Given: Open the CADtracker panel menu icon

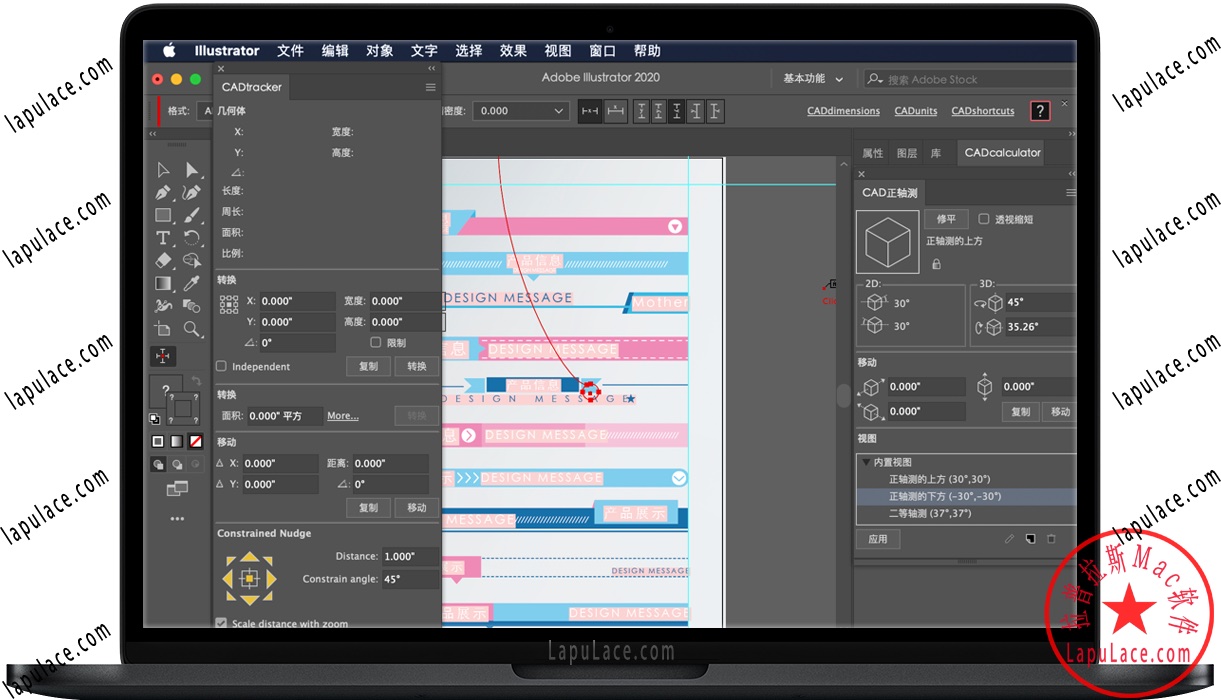Looking at the screenshot, I should [430, 87].
